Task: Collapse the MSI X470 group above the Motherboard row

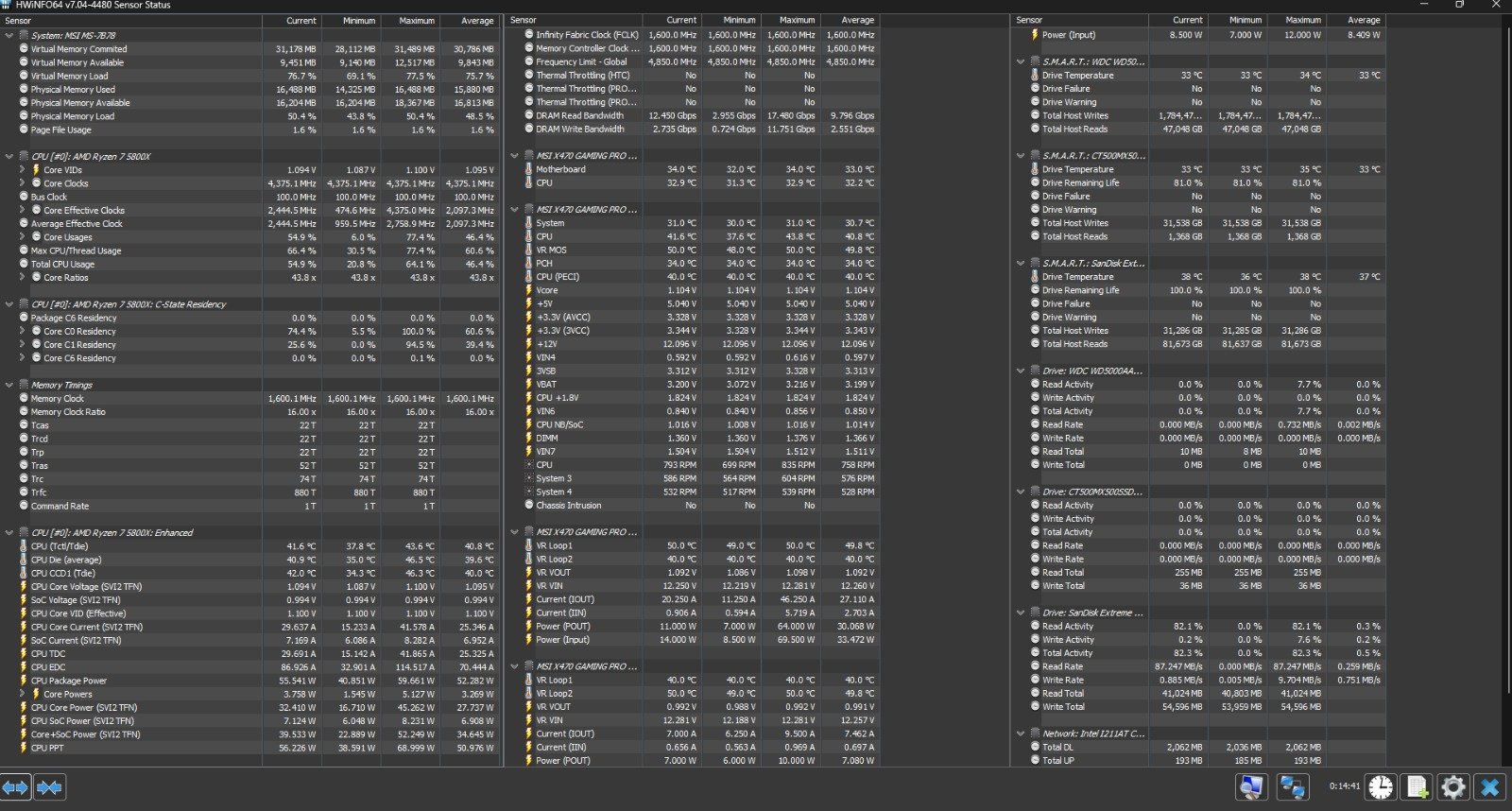Action: [515, 156]
